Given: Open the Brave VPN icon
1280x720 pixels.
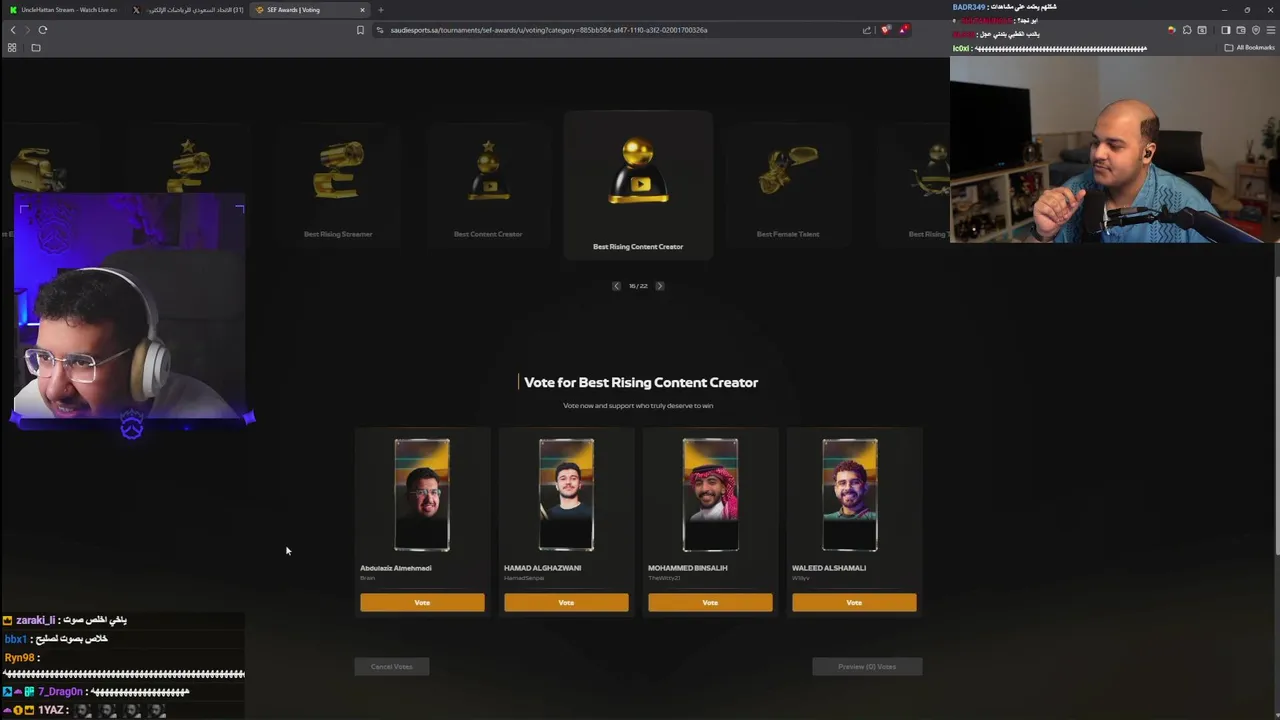Looking at the screenshot, I should 1256,30.
